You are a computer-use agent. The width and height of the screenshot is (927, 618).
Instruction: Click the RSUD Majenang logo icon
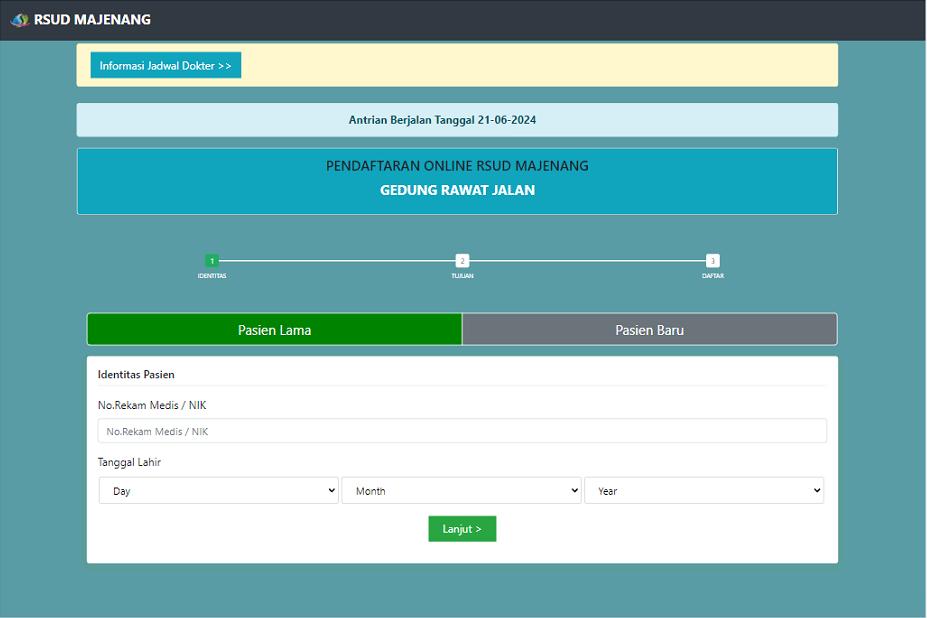(20, 20)
